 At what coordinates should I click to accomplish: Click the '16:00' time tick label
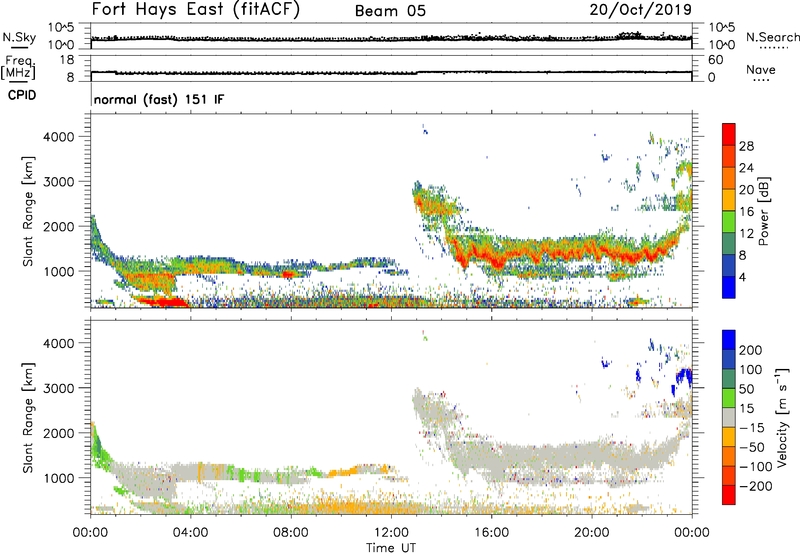tap(491, 533)
